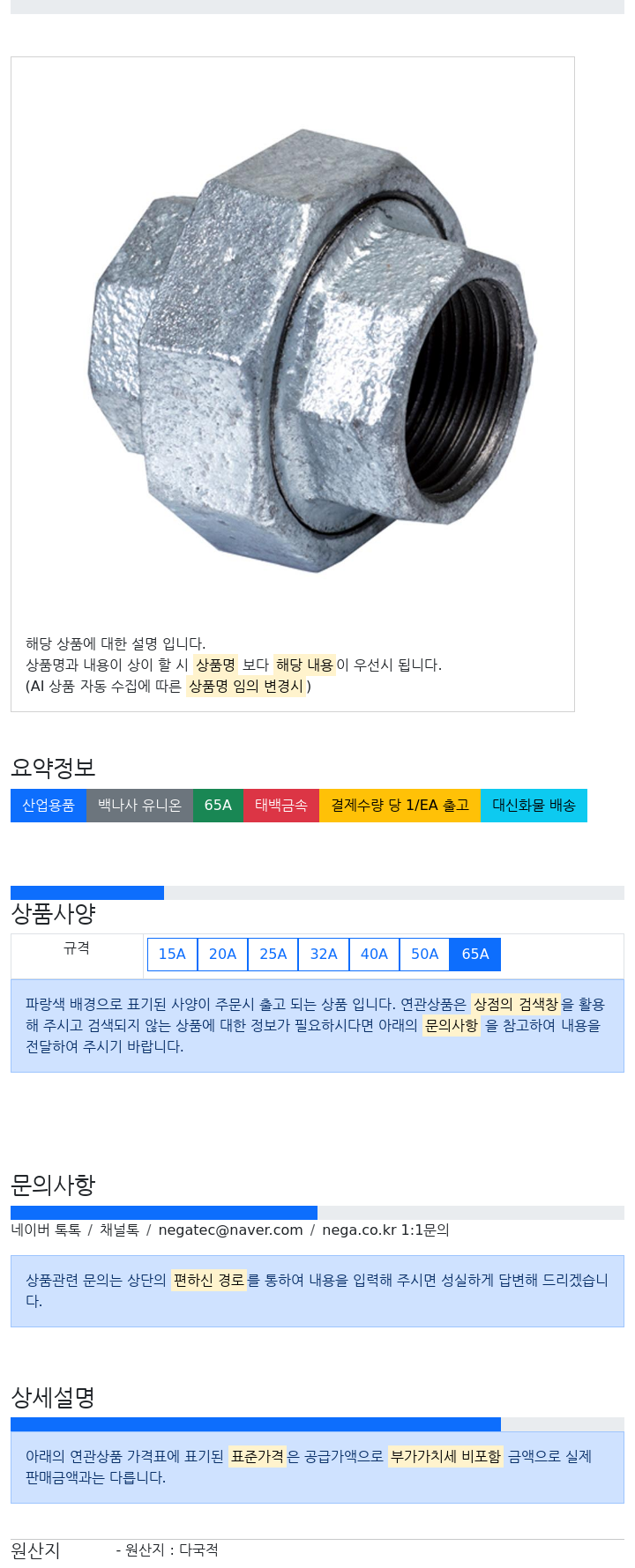Click the 상품사양 progress bar
The image size is (635, 1568).
coord(317,893)
